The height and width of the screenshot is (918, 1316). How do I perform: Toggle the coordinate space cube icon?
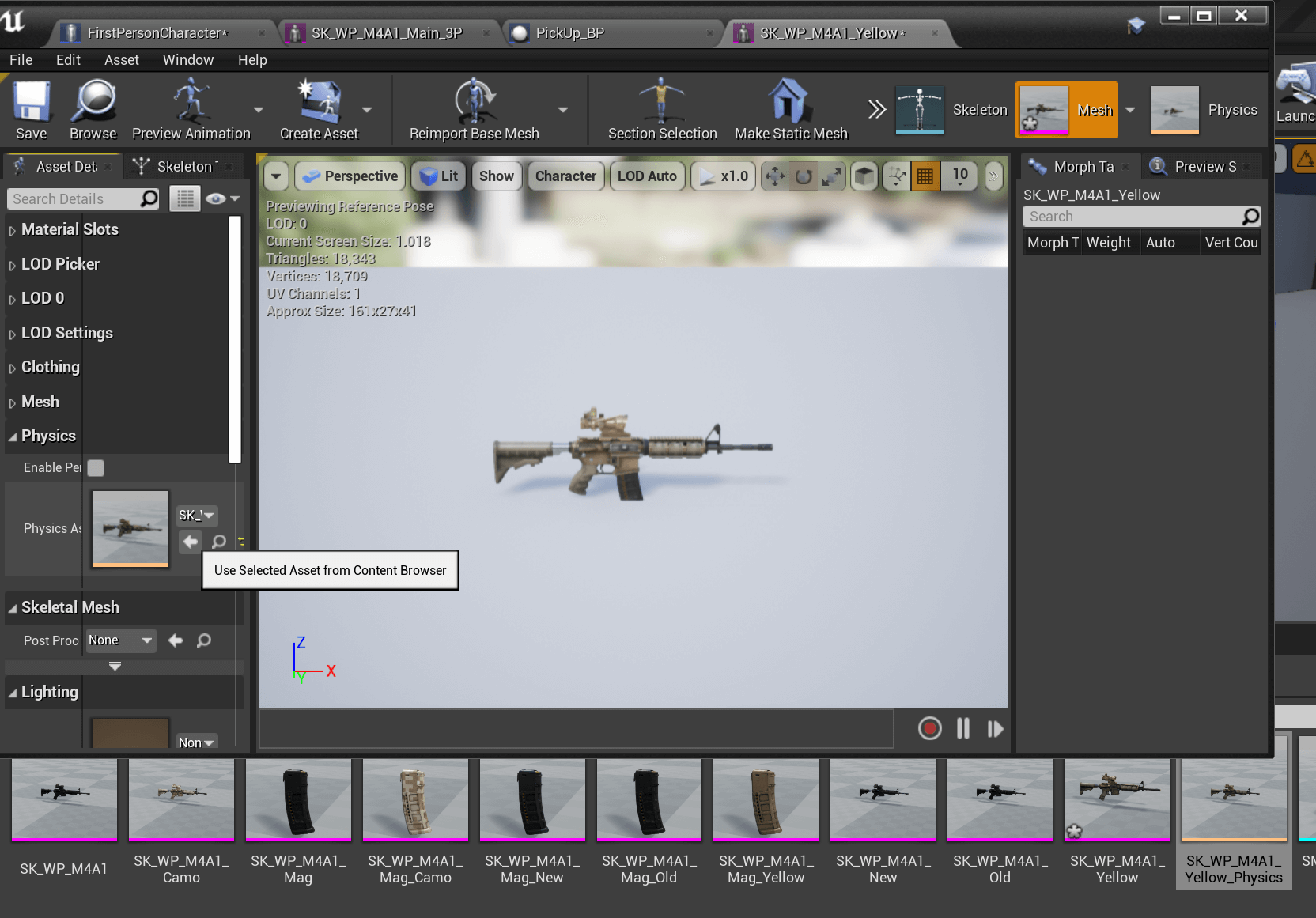pos(864,176)
